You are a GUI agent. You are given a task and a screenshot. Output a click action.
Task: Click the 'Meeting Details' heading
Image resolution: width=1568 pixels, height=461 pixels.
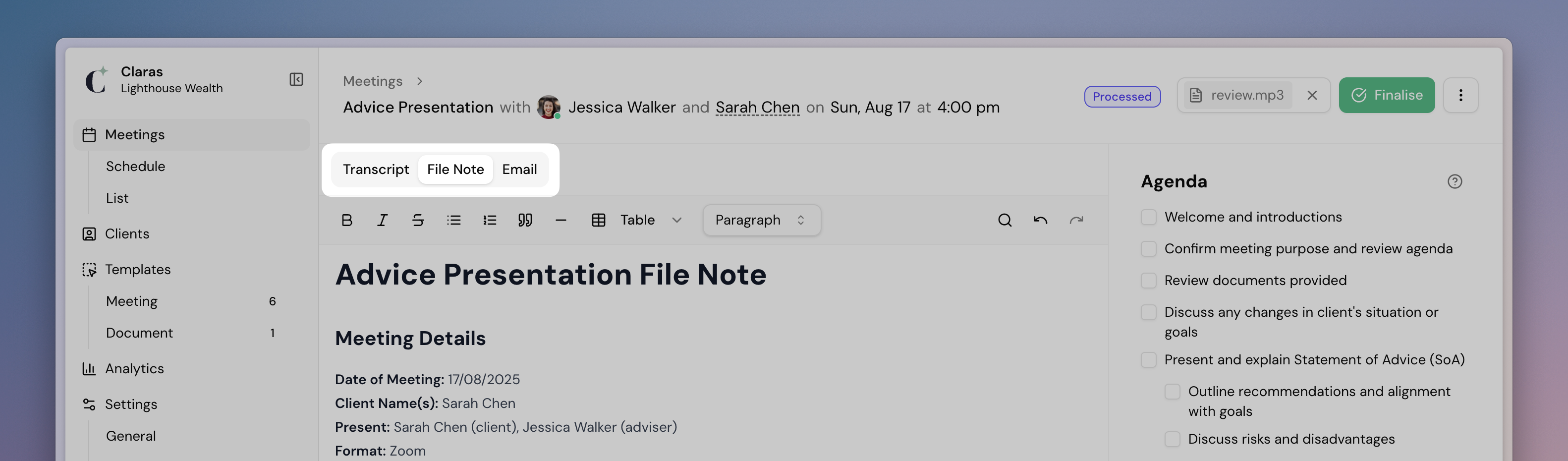[410, 338]
